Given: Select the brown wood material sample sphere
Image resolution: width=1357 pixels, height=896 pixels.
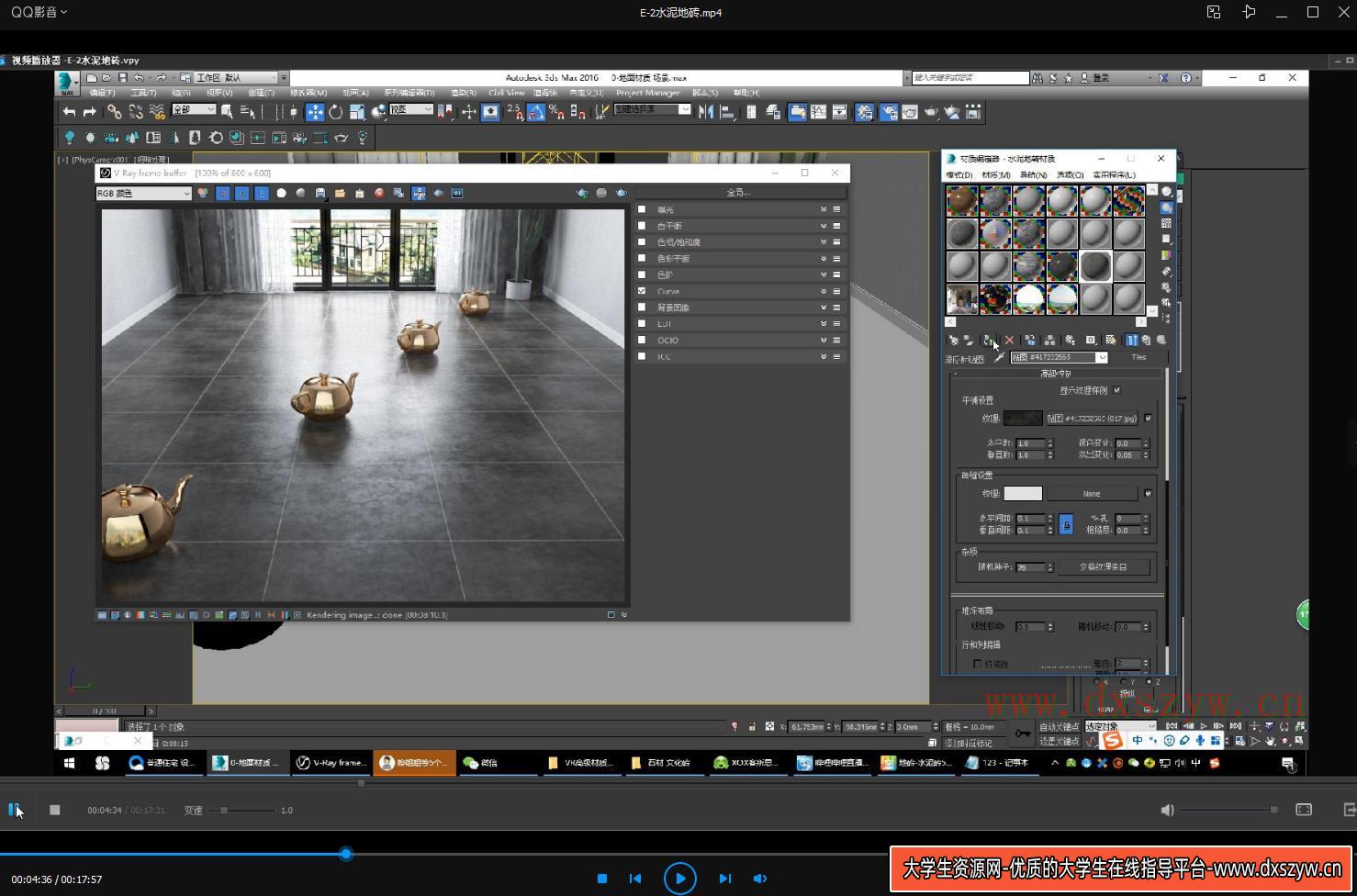Looking at the screenshot, I should pos(962,200).
